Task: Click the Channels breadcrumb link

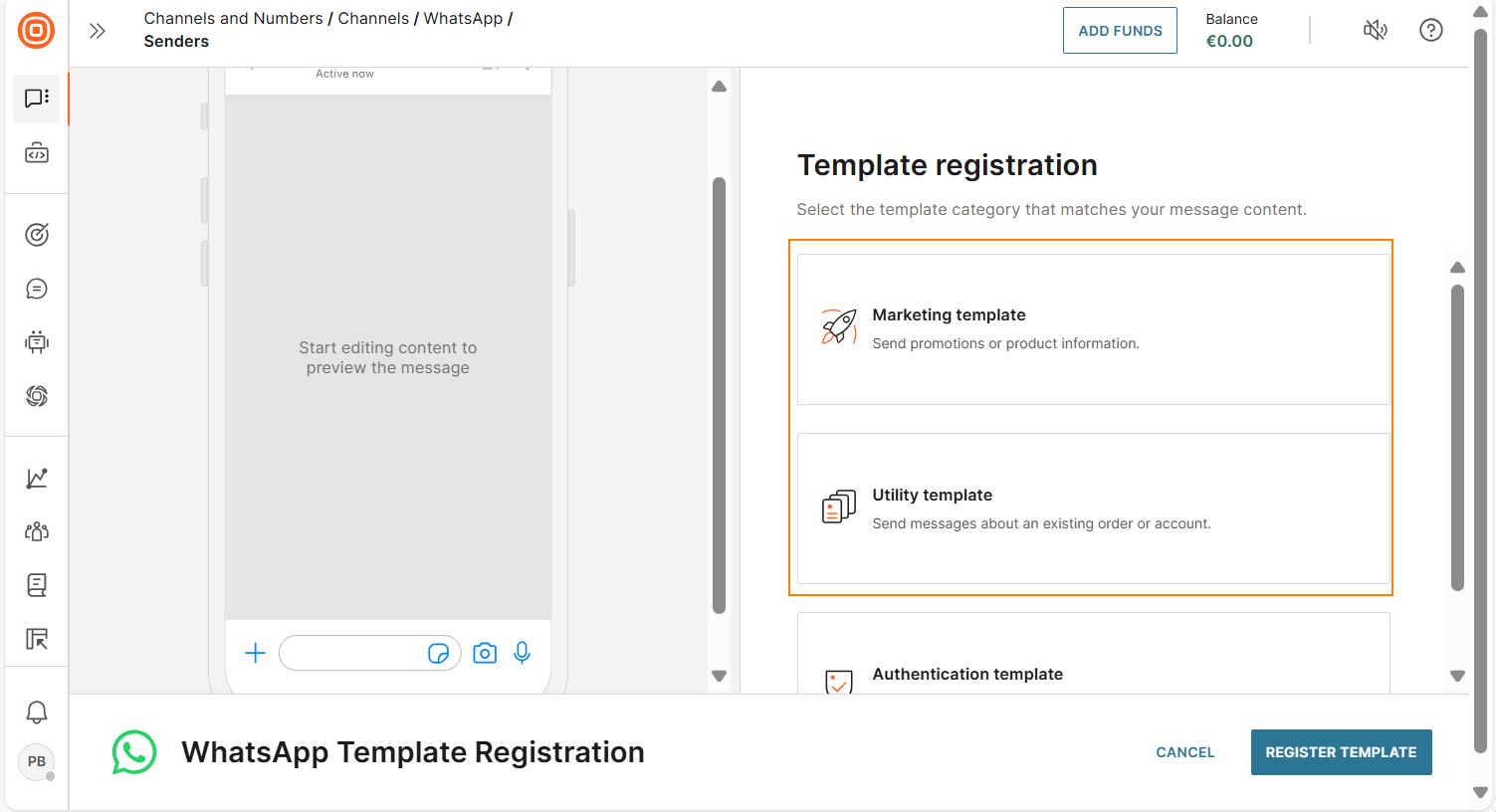Action: point(373,18)
